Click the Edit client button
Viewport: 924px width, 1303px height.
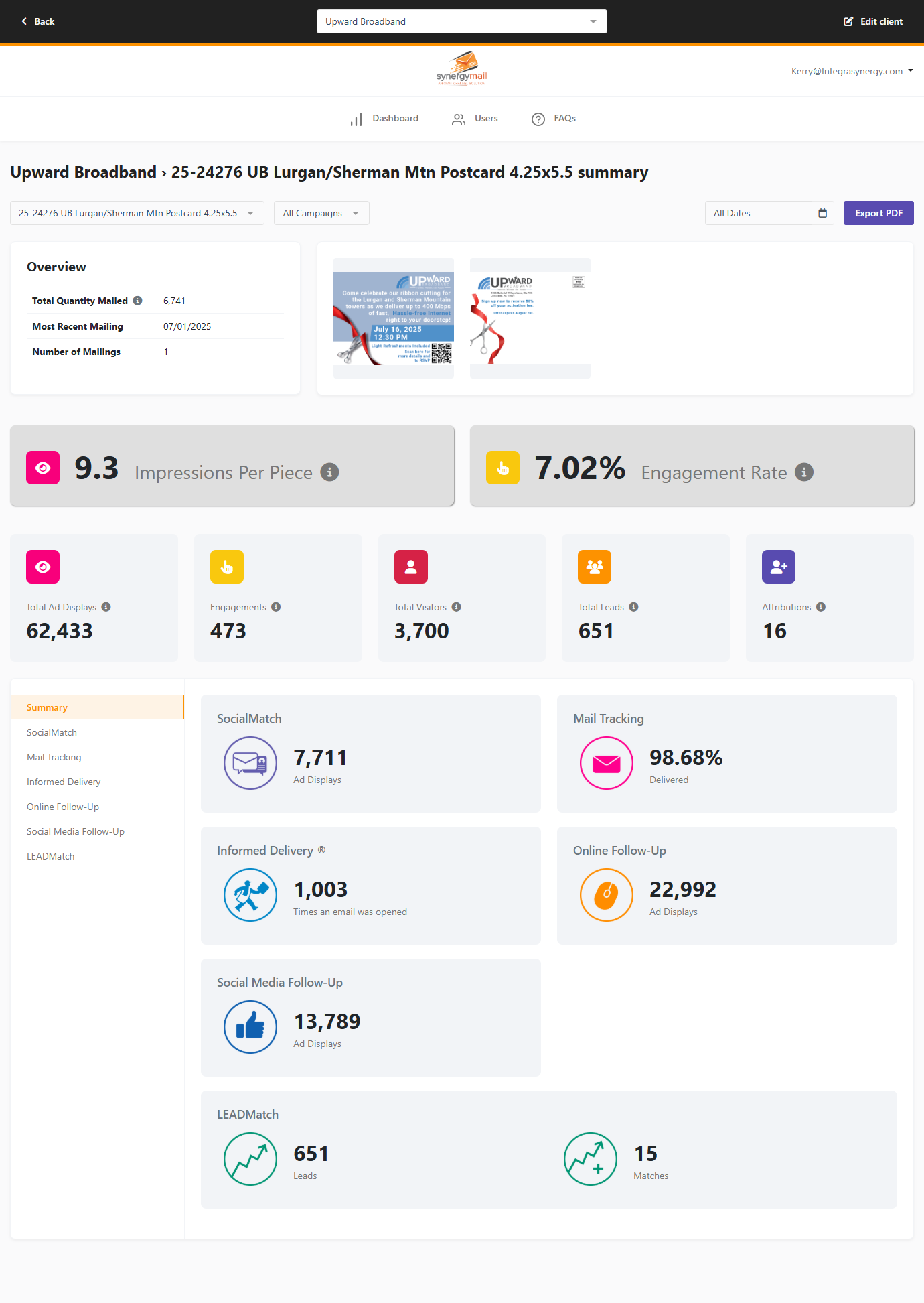(872, 21)
